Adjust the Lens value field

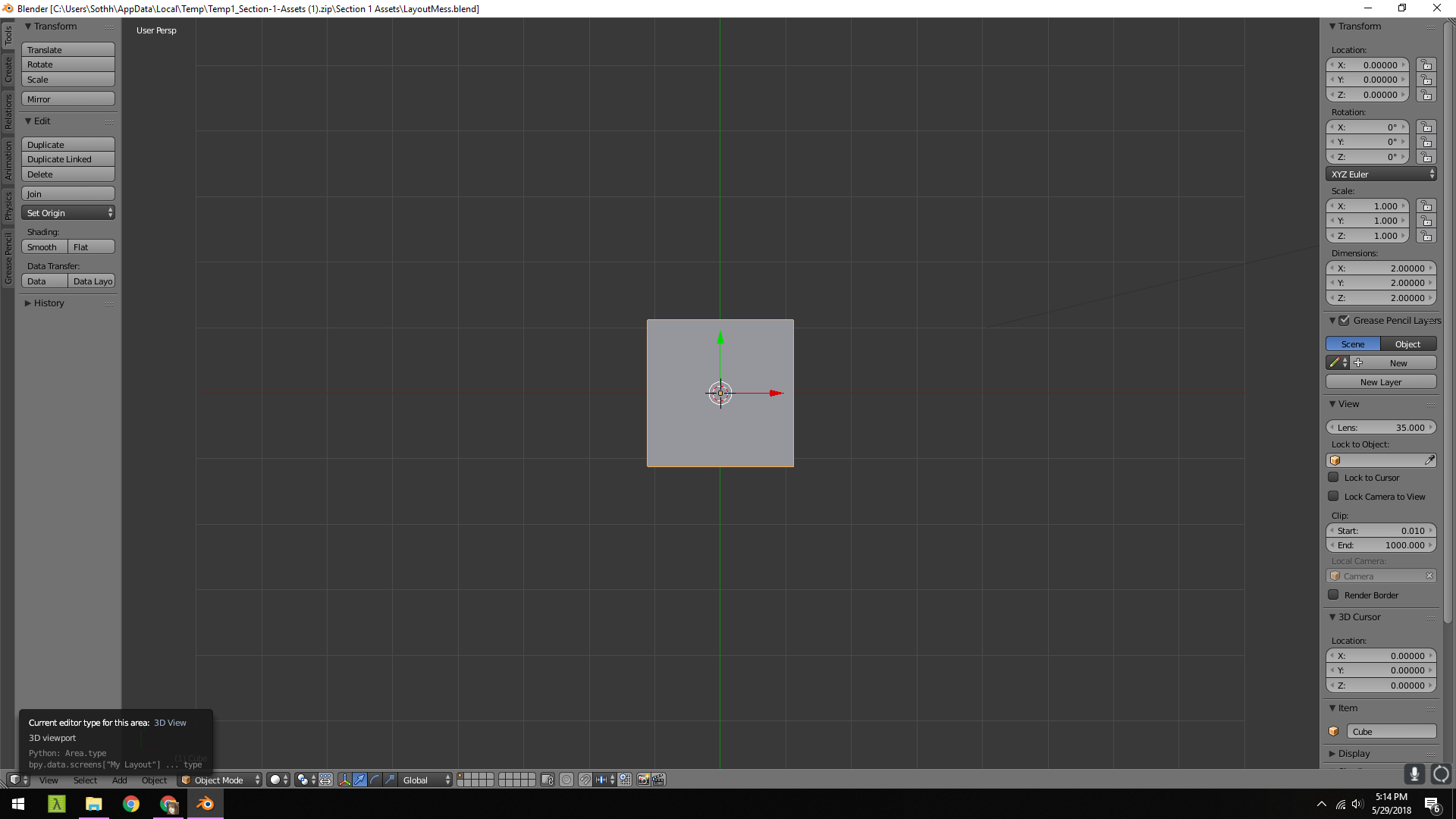1381,428
